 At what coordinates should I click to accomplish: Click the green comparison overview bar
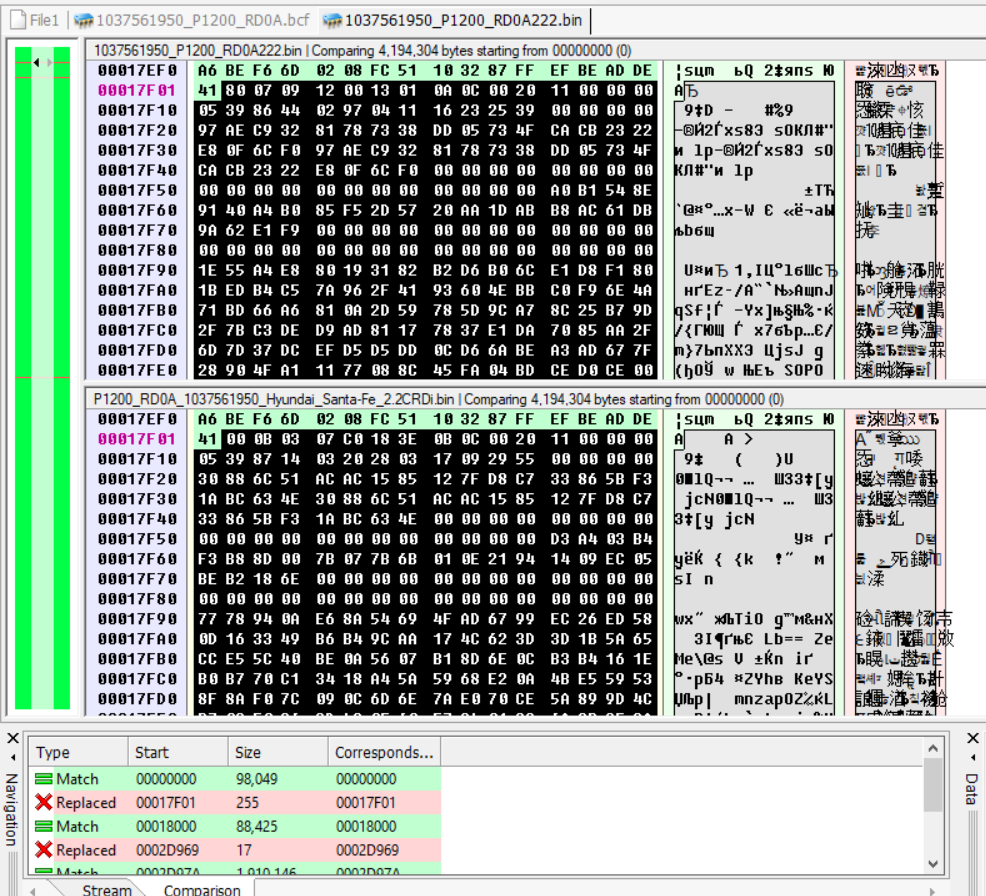coord(42,377)
